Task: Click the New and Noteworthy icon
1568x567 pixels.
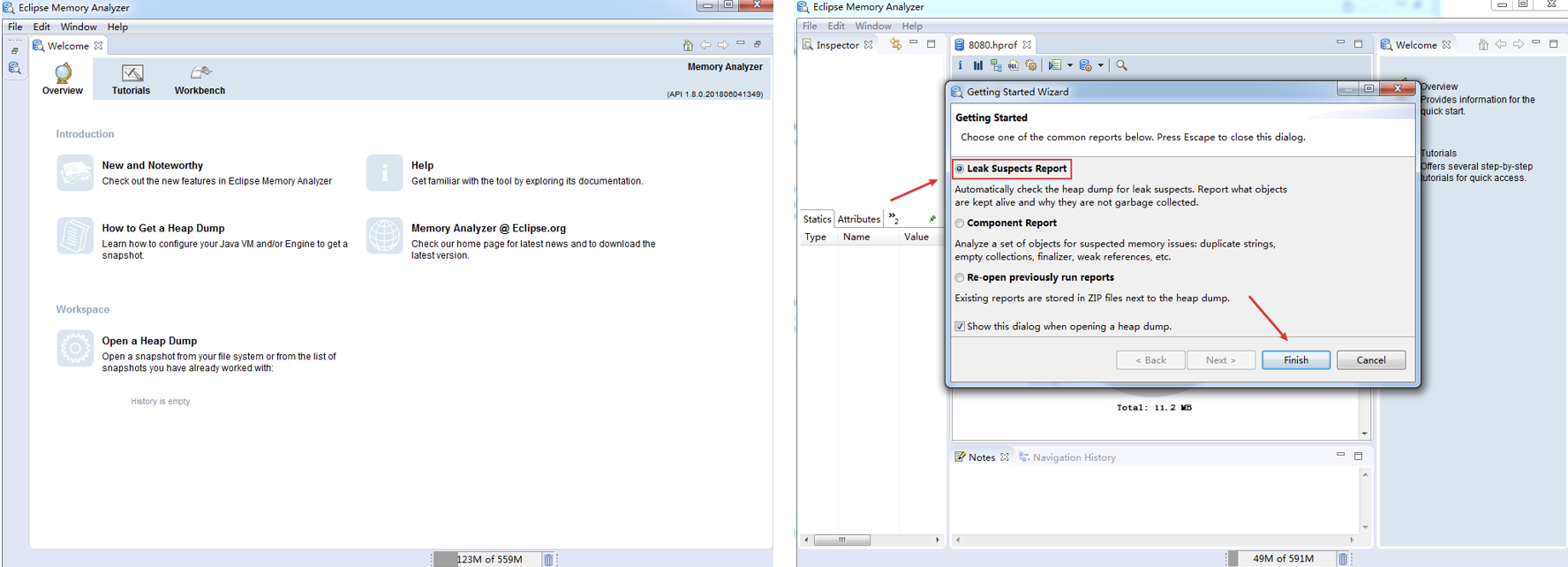Action: pos(75,172)
